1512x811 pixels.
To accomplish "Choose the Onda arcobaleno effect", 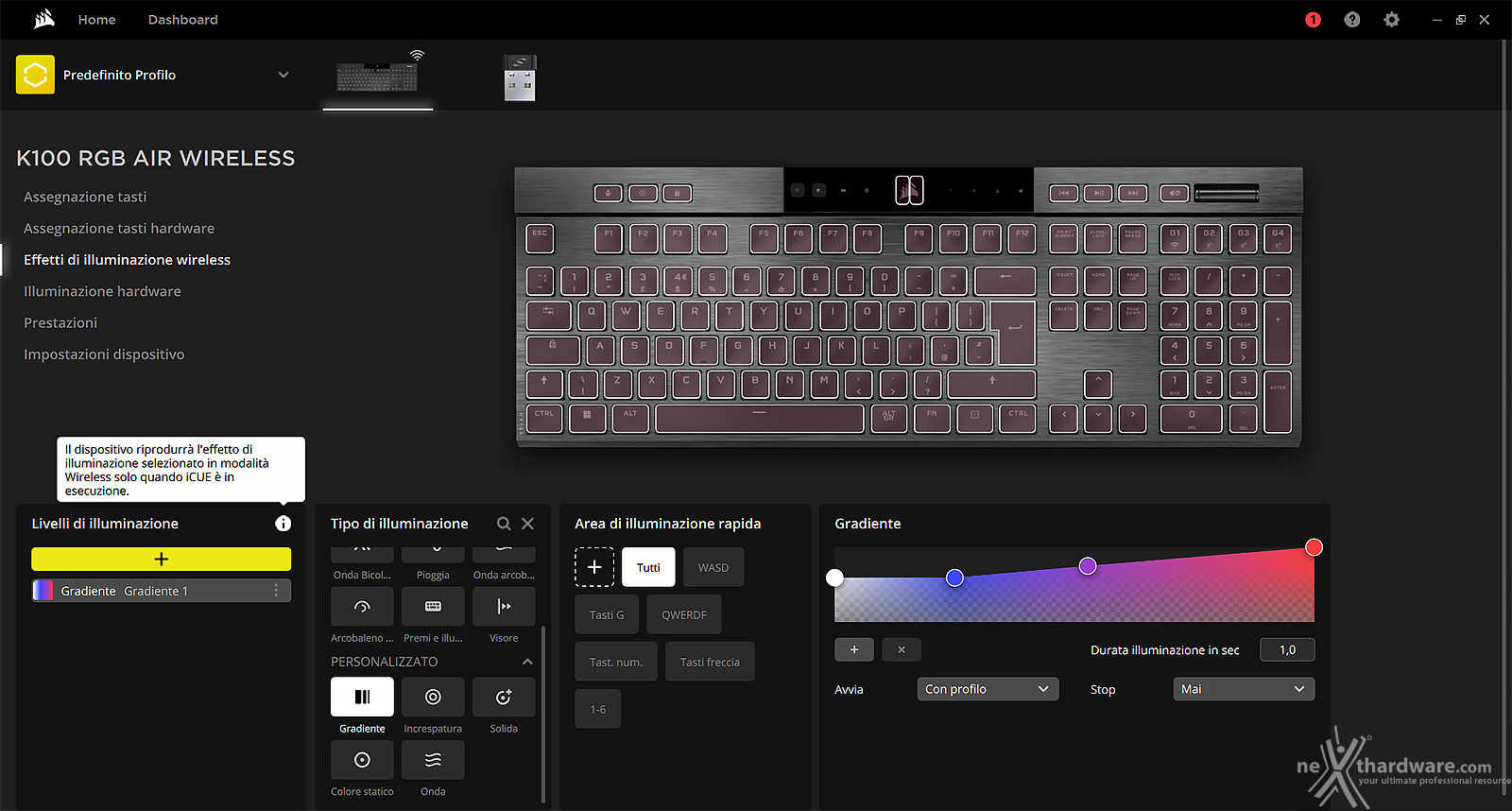I will tap(504, 555).
